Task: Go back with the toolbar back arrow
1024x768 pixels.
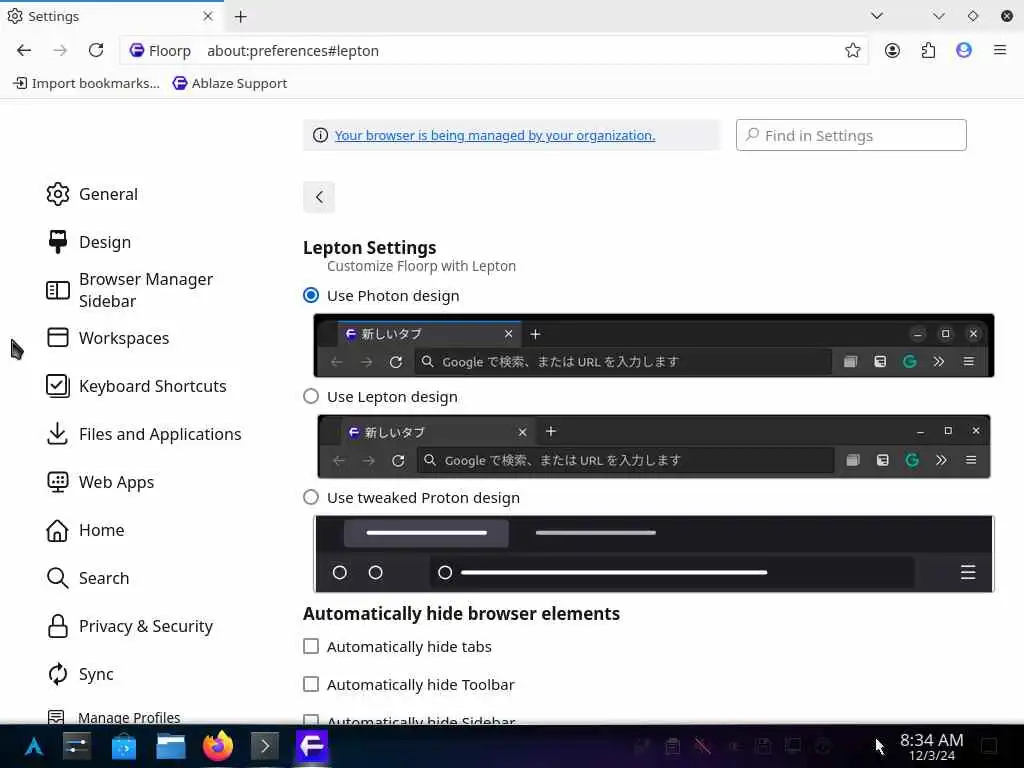Action: click(x=24, y=50)
